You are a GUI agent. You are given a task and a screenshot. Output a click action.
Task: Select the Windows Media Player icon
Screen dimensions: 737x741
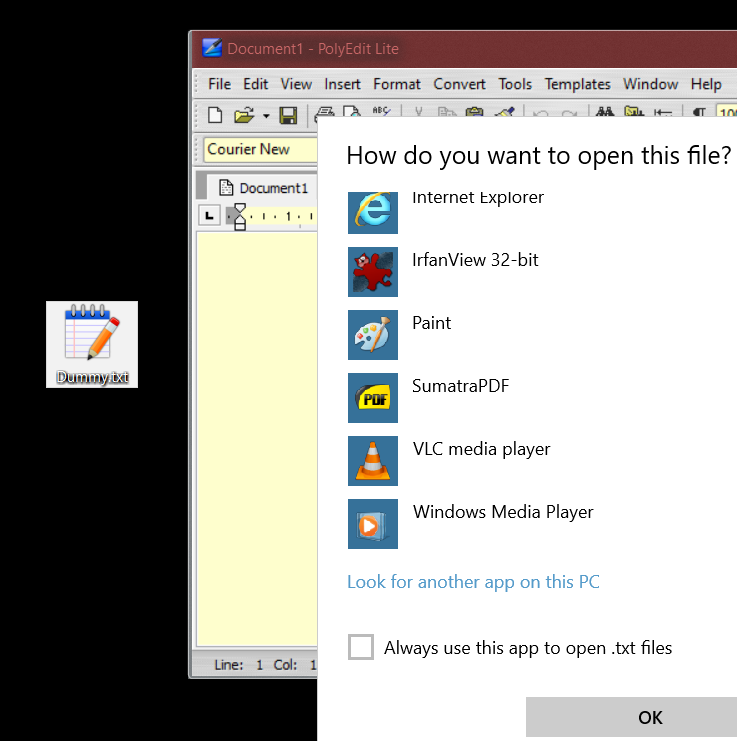373,524
